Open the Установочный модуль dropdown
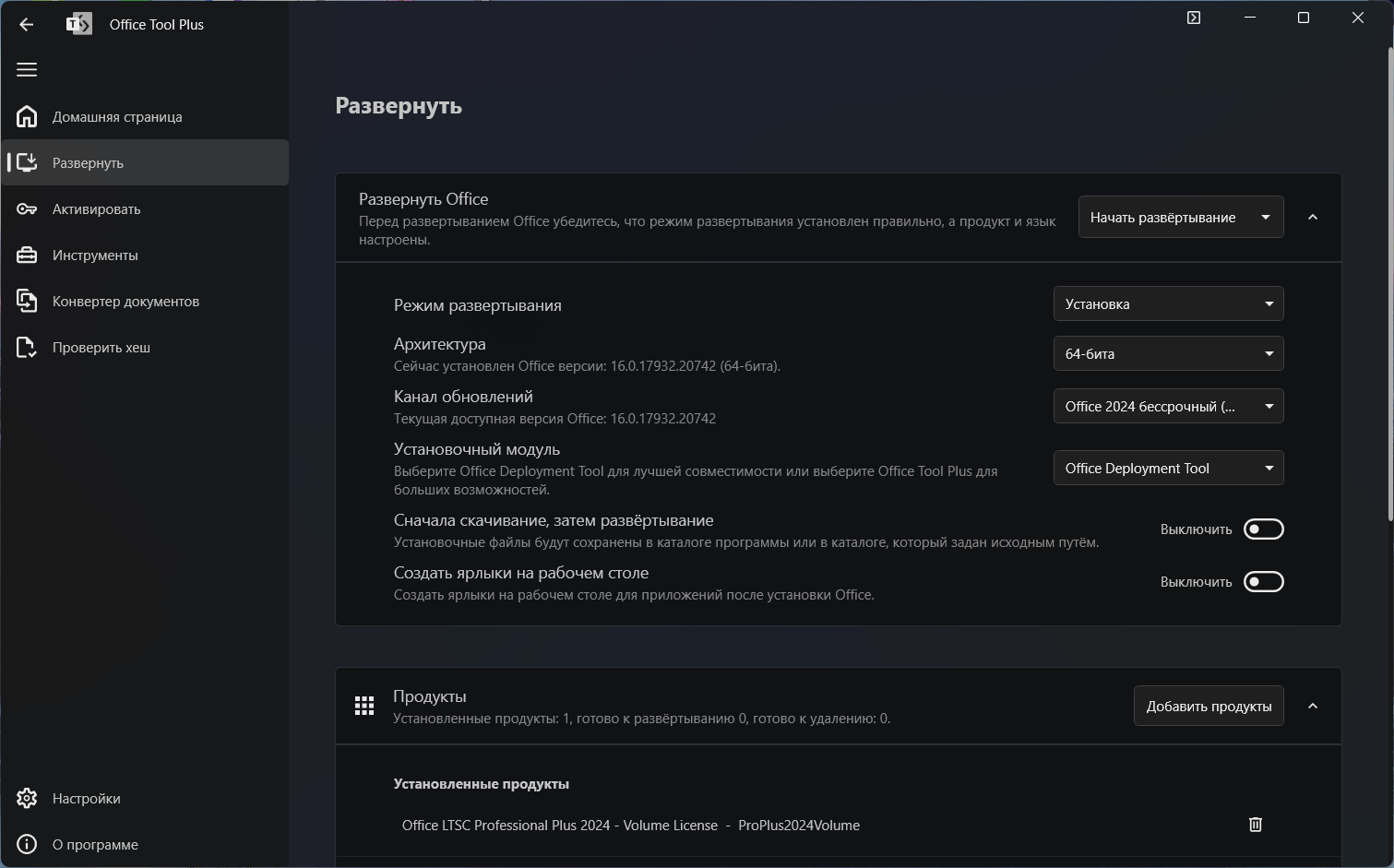Viewport: 1394px width, 868px height. point(1168,469)
